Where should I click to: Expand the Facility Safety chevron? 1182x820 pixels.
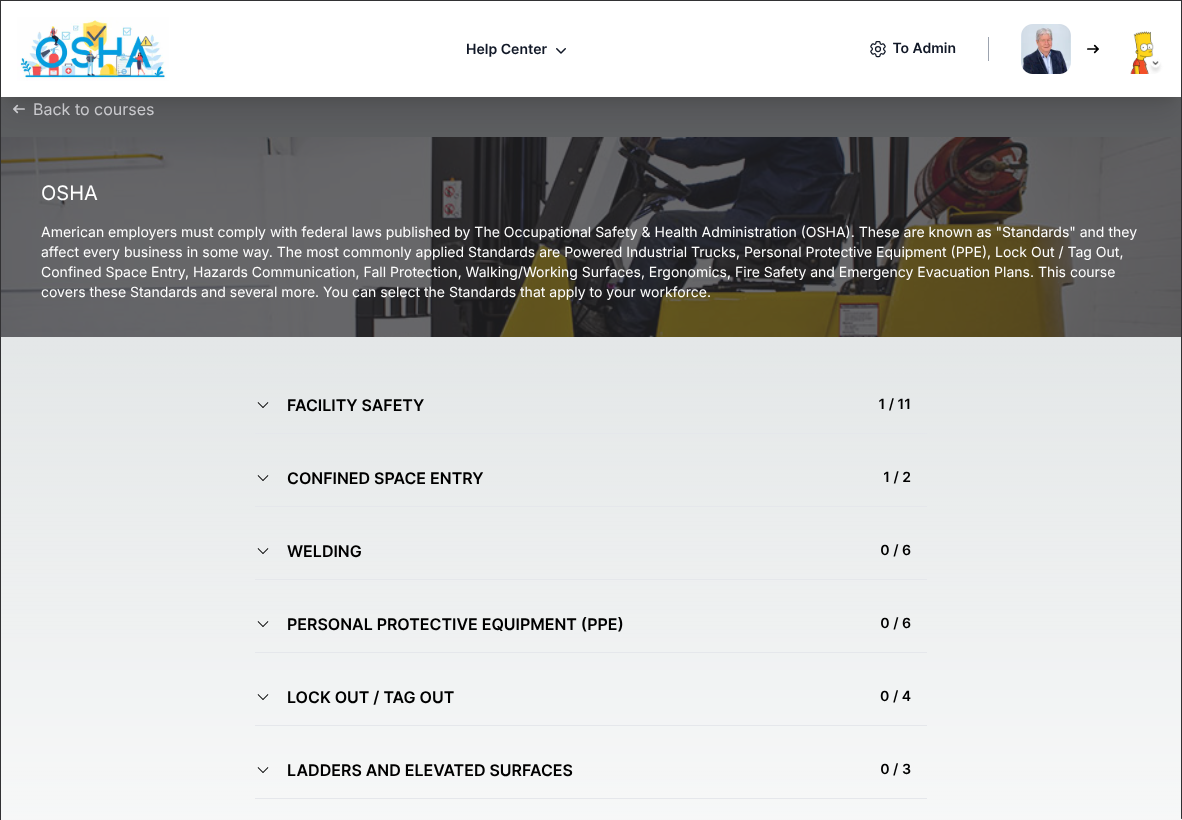(x=263, y=405)
